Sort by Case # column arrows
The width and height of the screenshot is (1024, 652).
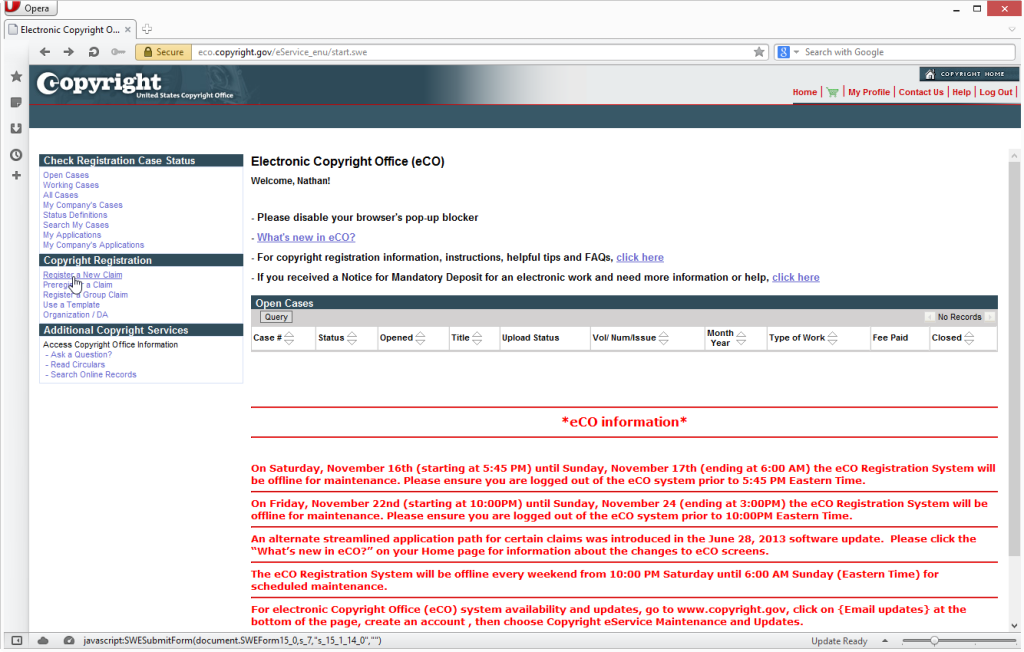point(289,338)
